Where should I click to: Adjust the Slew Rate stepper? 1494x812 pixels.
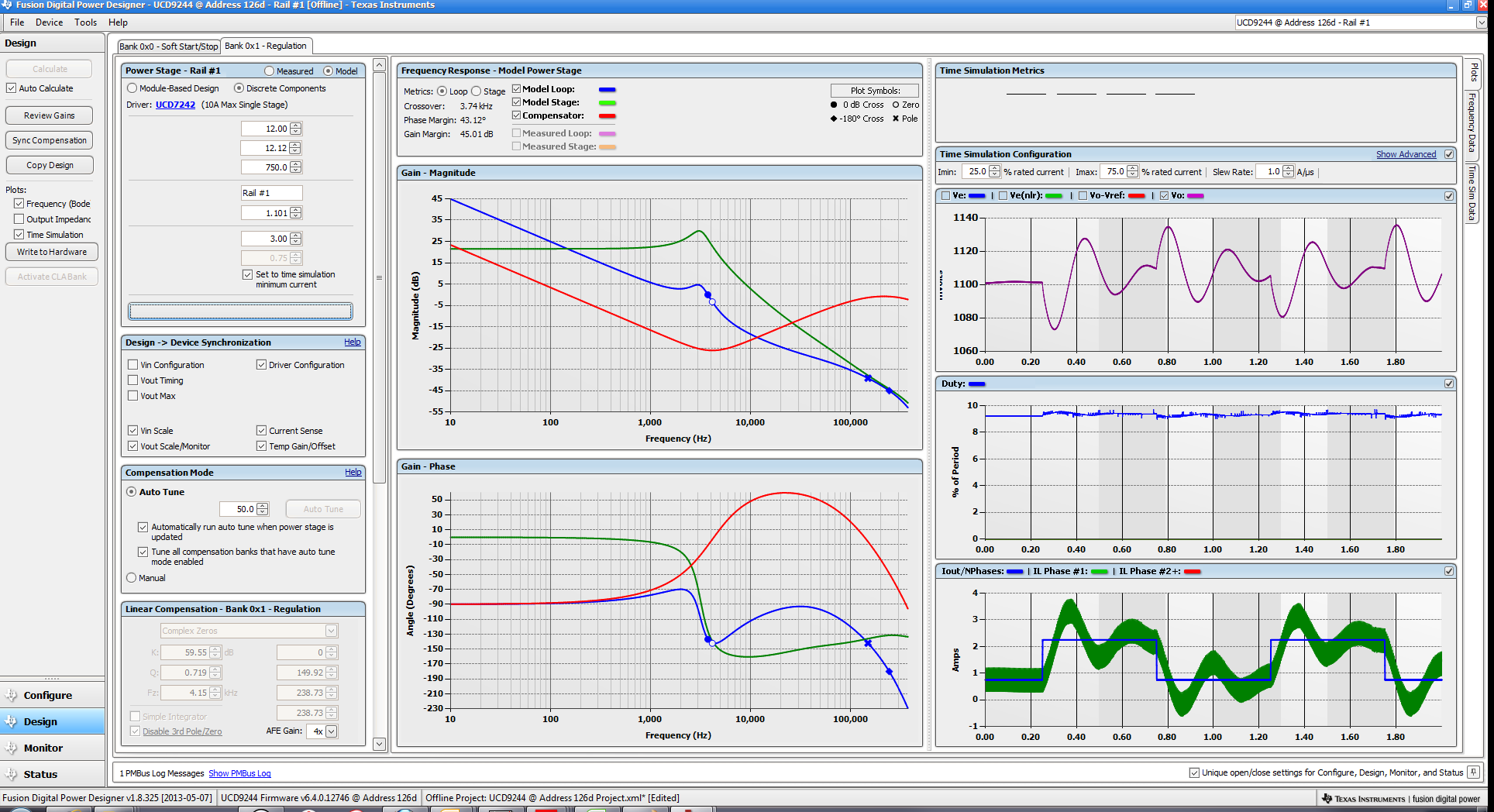pyautogui.click(x=1288, y=172)
